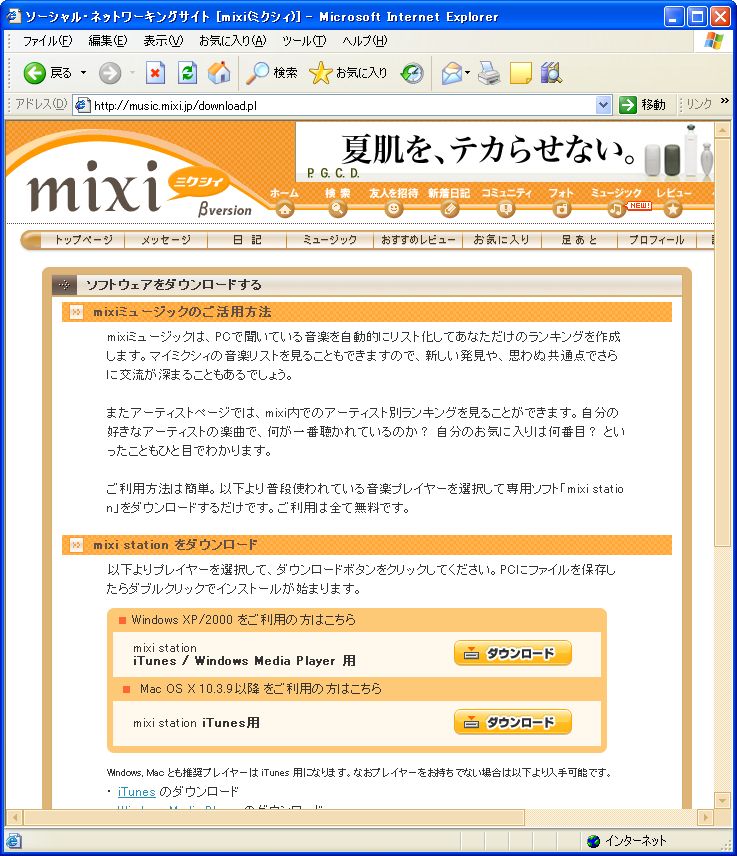Image resolution: width=737 pixels, height=856 pixels.
Task: Click the mixi station をダウンロード heading
Action: click(175, 545)
